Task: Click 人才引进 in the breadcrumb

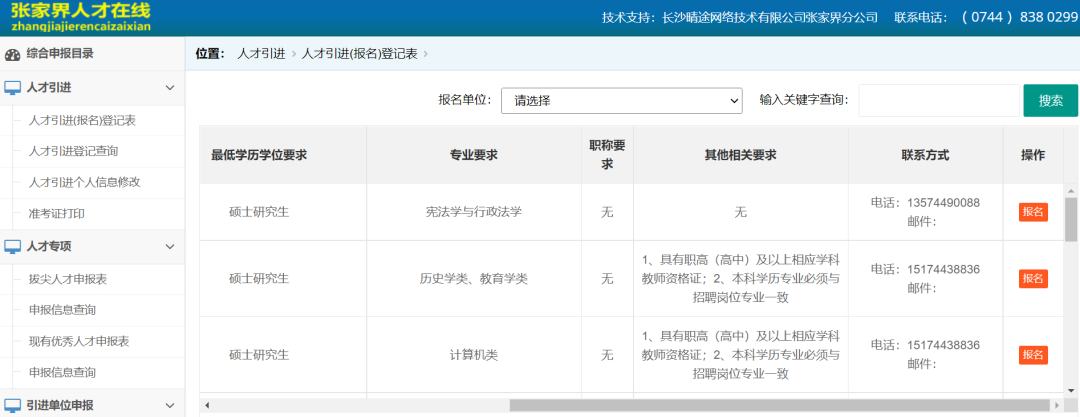Action: click(261, 54)
